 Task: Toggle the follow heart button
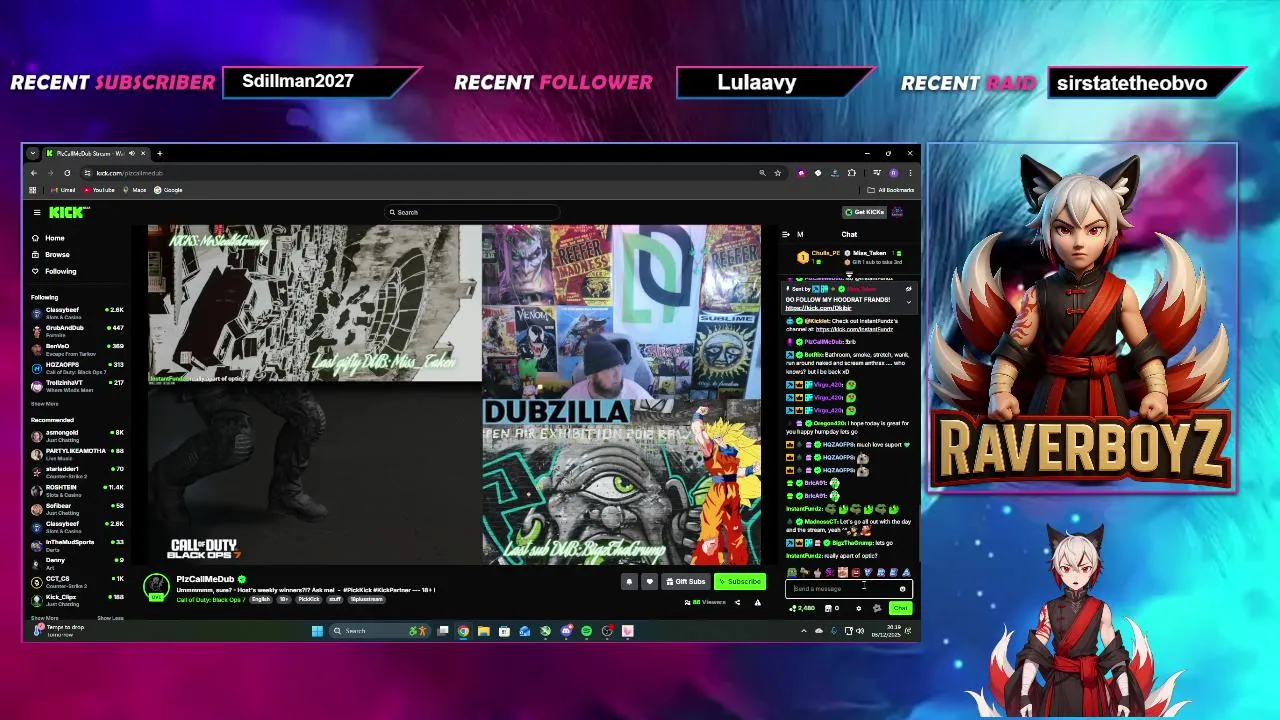649,581
